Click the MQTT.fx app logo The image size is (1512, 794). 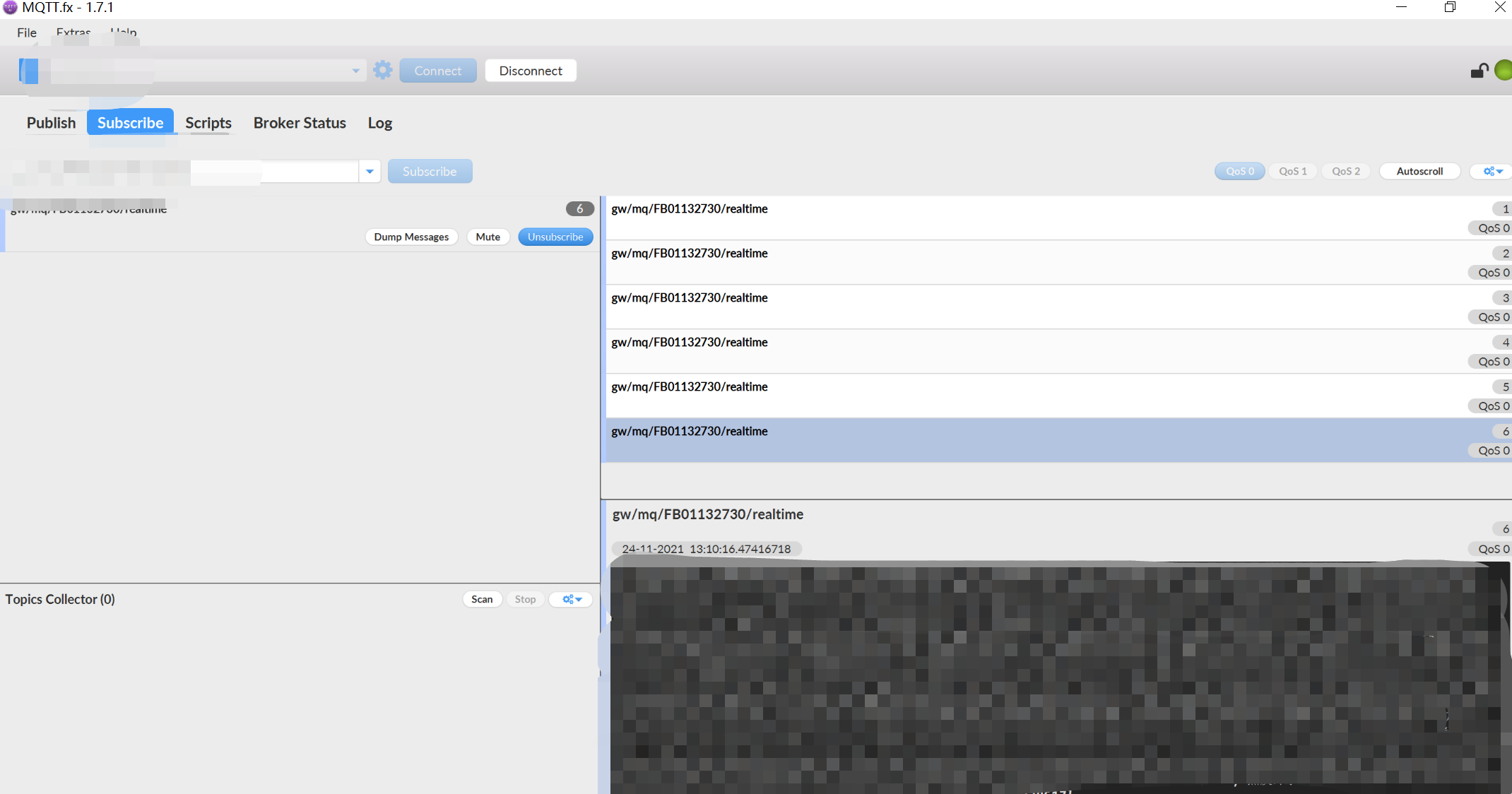(10, 8)
